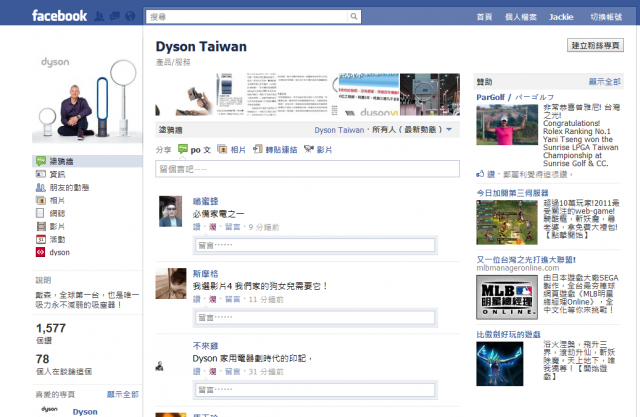Open the friend requests icon in top bar
The width and height of the screenshot is (640, 417).
(x=99, y=16)
